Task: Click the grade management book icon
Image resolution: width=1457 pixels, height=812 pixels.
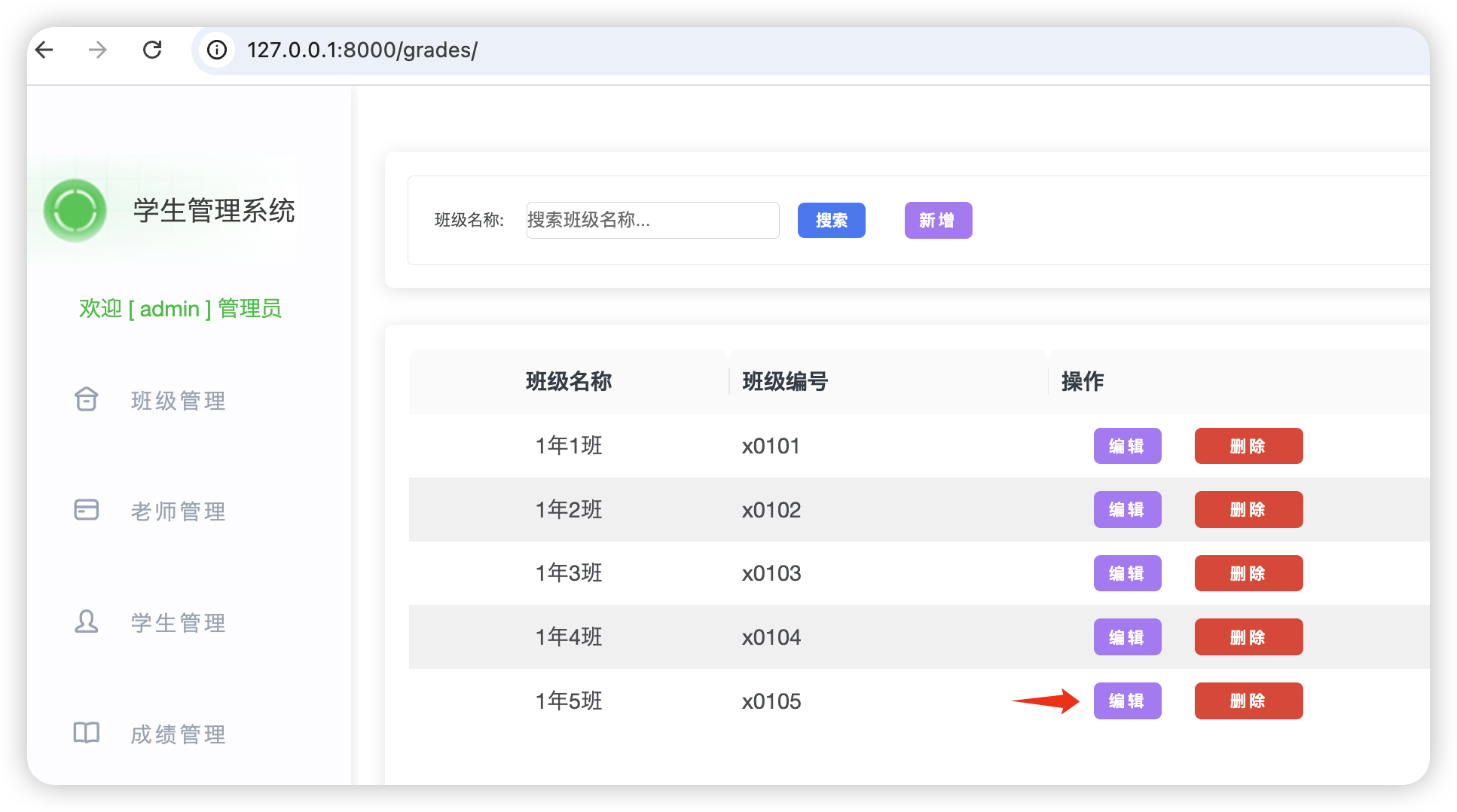Action: coord(87,732)
